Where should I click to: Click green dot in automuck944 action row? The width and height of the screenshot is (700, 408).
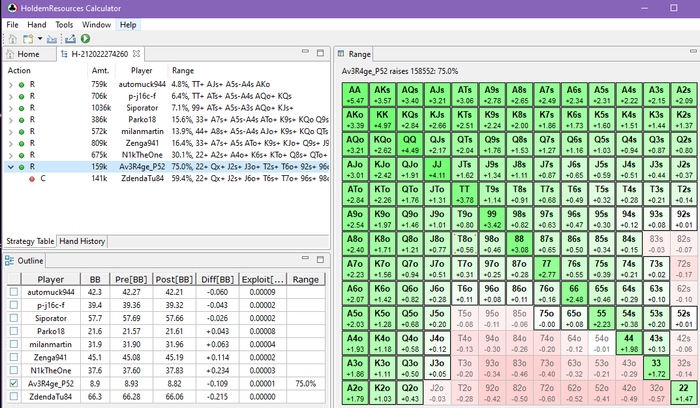tap(21, 84)
